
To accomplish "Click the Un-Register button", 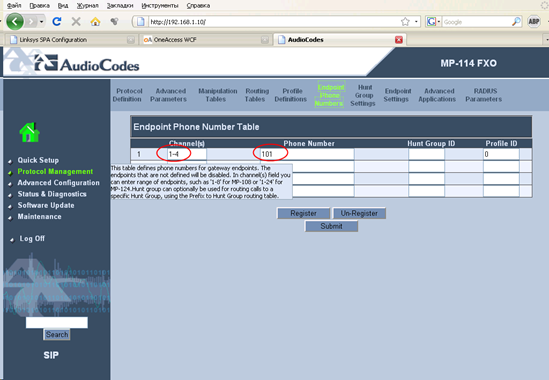I will click(359, 213).
